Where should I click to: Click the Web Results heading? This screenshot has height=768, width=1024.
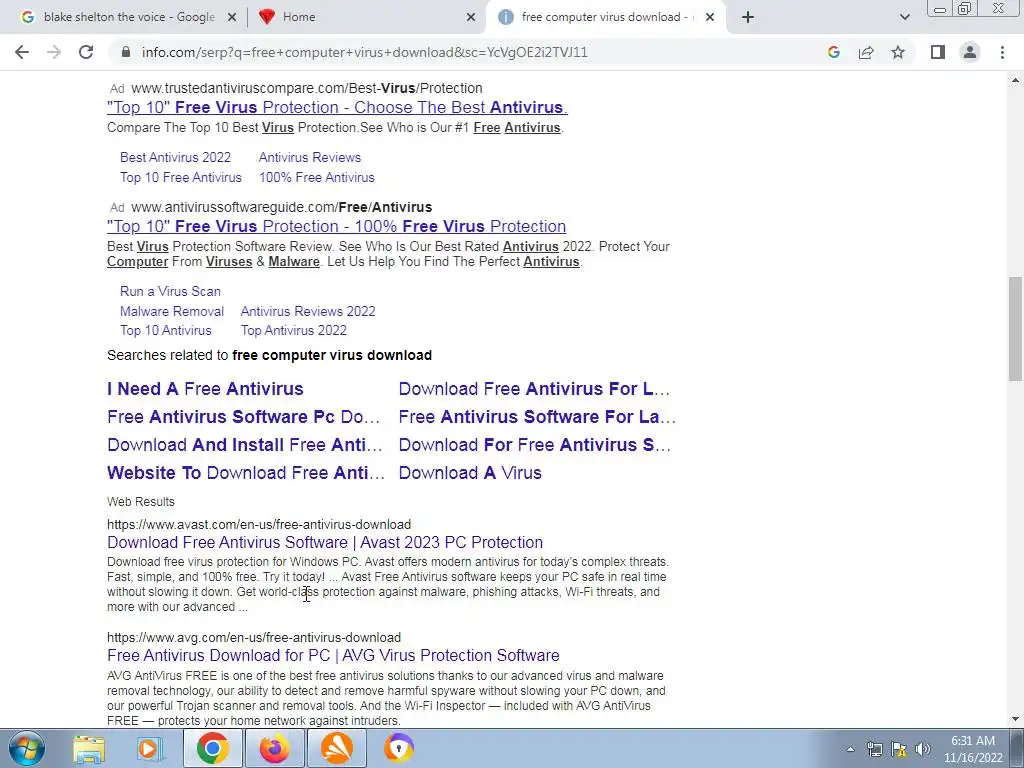coord(141,502)
